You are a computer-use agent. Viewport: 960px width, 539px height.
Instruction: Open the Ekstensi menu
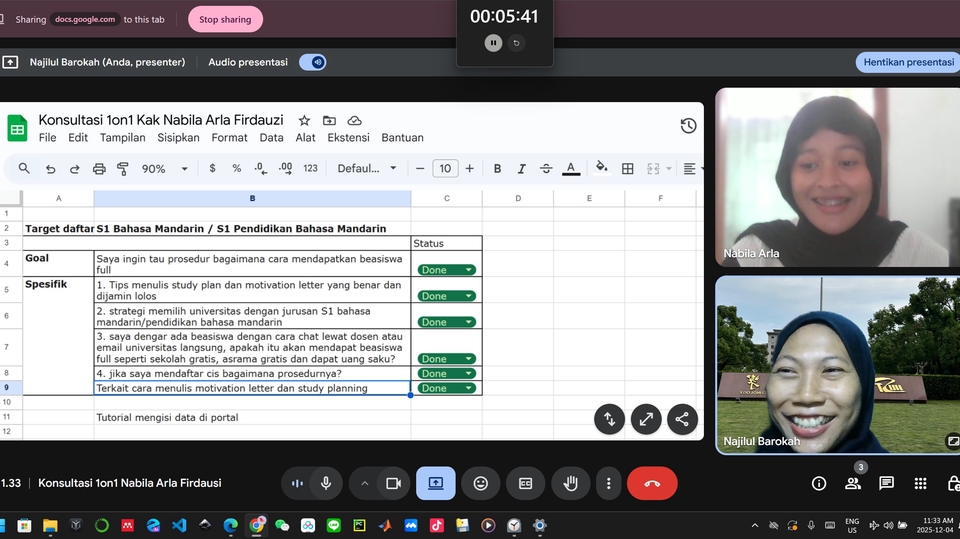(x=348, y=138)
